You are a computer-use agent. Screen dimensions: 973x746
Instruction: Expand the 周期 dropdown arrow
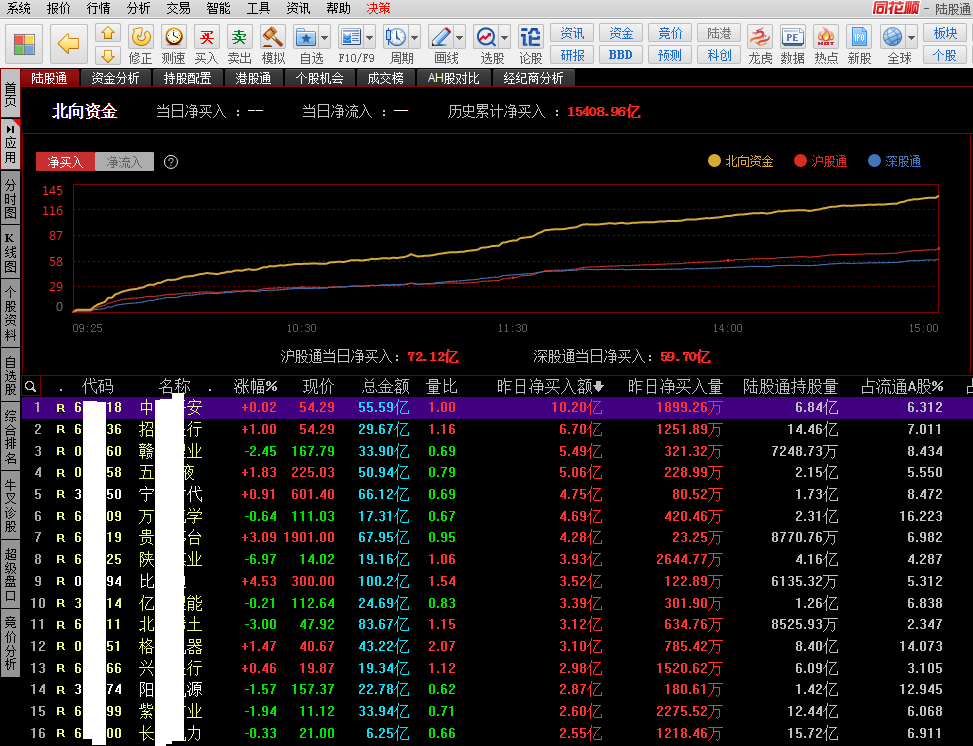[415, 38]
